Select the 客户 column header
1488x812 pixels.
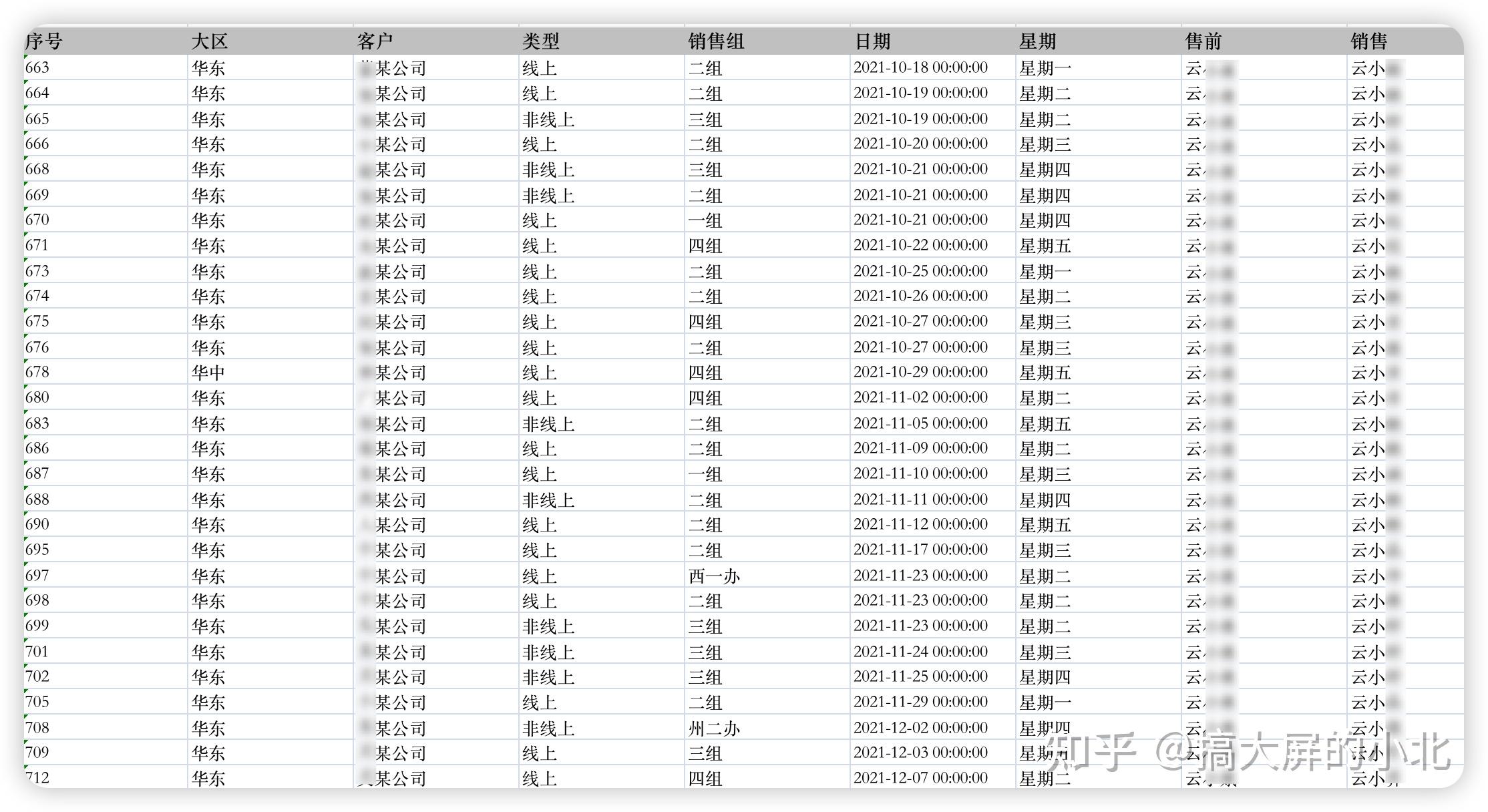point(375,41)
